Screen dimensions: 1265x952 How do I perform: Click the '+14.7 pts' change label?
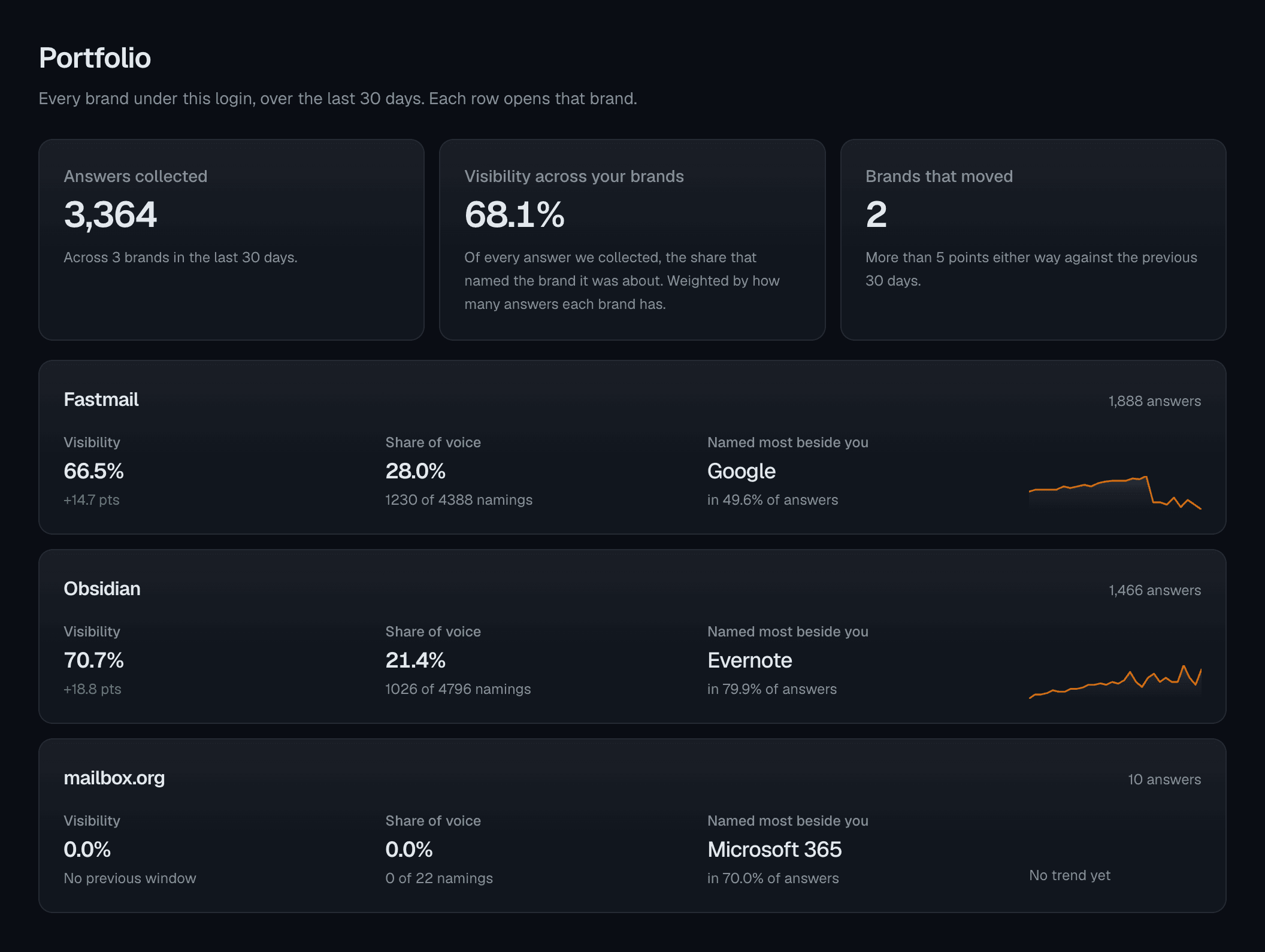(92, 500)
